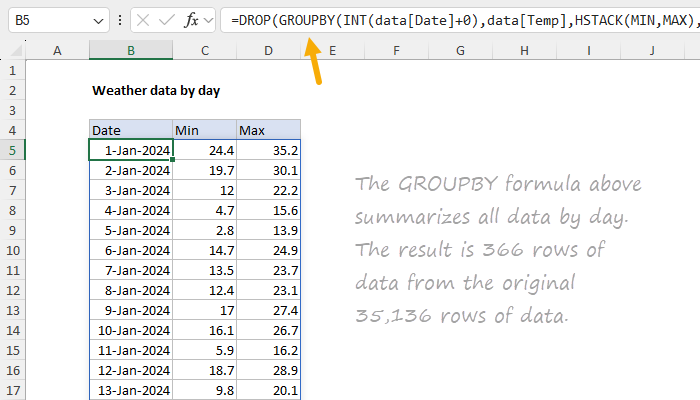Select column E header

[333, 50]
